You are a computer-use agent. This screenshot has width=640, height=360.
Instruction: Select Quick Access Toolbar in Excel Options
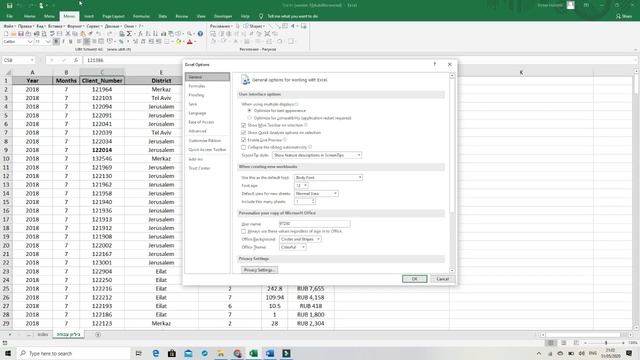[x=207, y=150]
